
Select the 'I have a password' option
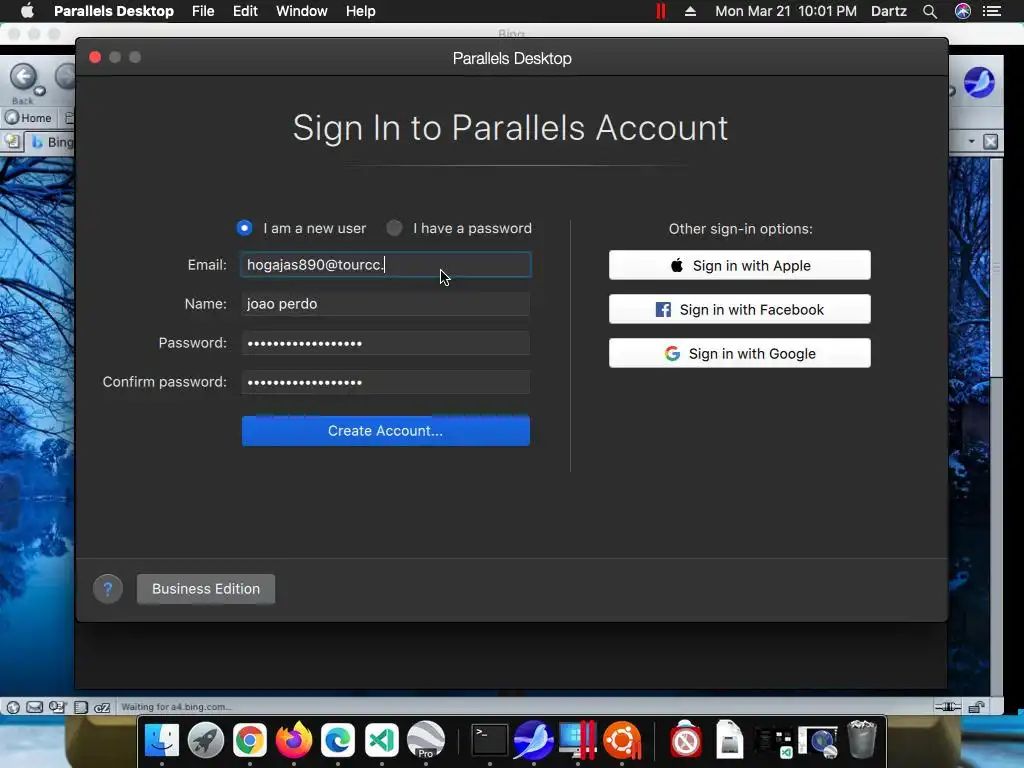point(394,228)
